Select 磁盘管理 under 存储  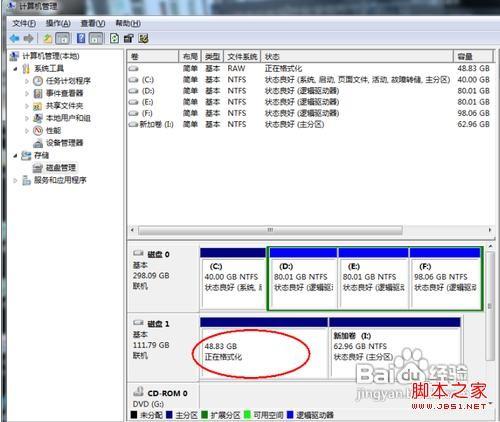[x=61, y=167]
